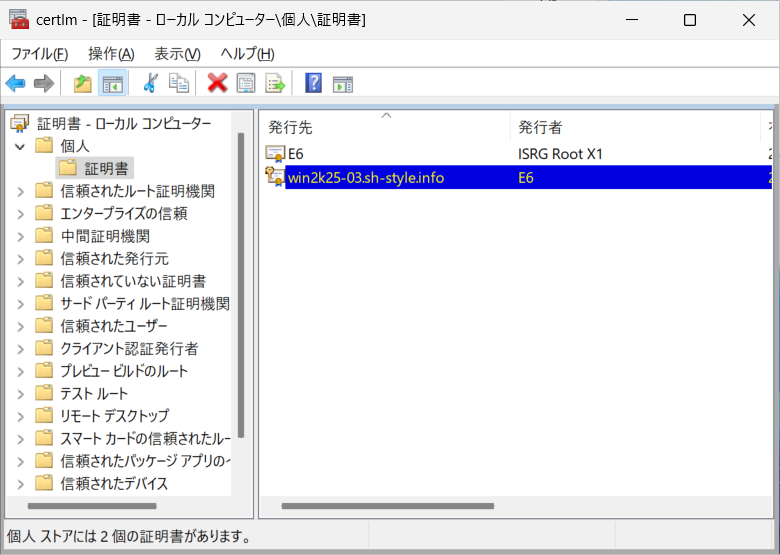The width and height of the screenshot is (780, 555).
Task: Click the tree pane vertical scrollbar
Action: (x=241, y=285)
